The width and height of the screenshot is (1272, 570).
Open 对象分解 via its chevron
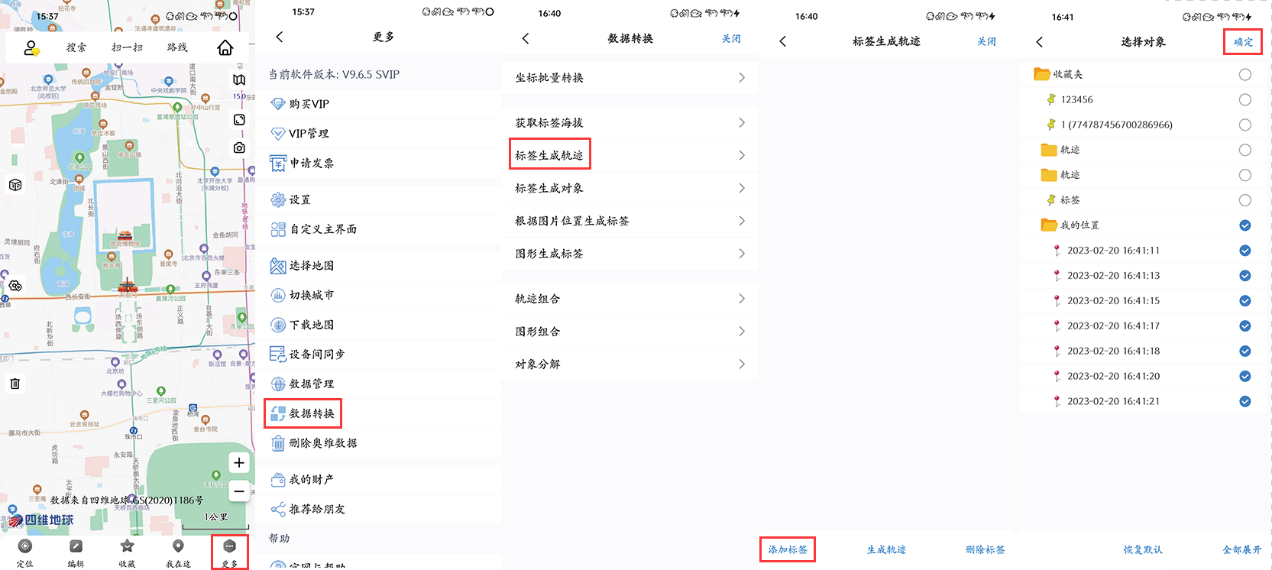741,364
